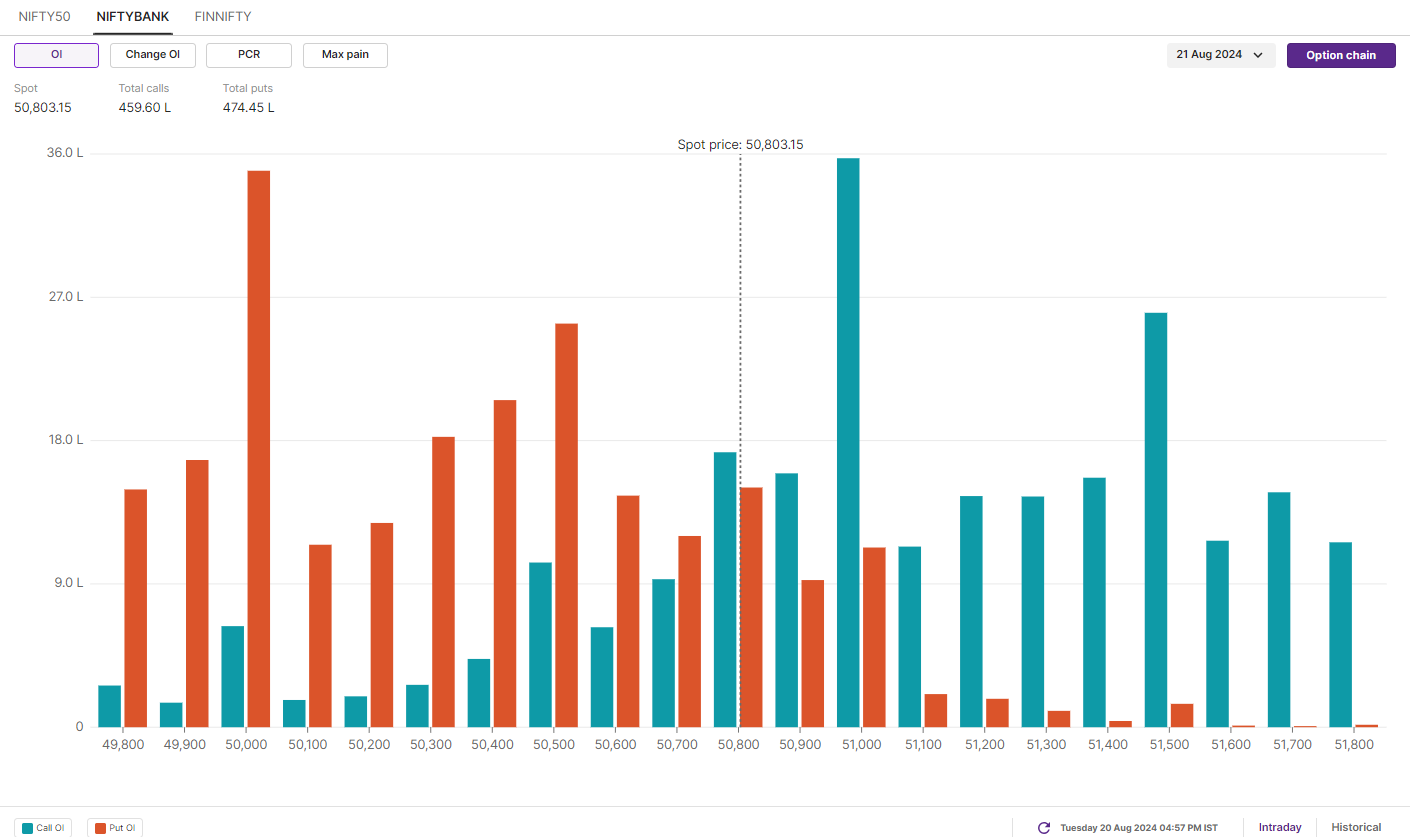
Task: Show the PCR chart
Action: 249,55
